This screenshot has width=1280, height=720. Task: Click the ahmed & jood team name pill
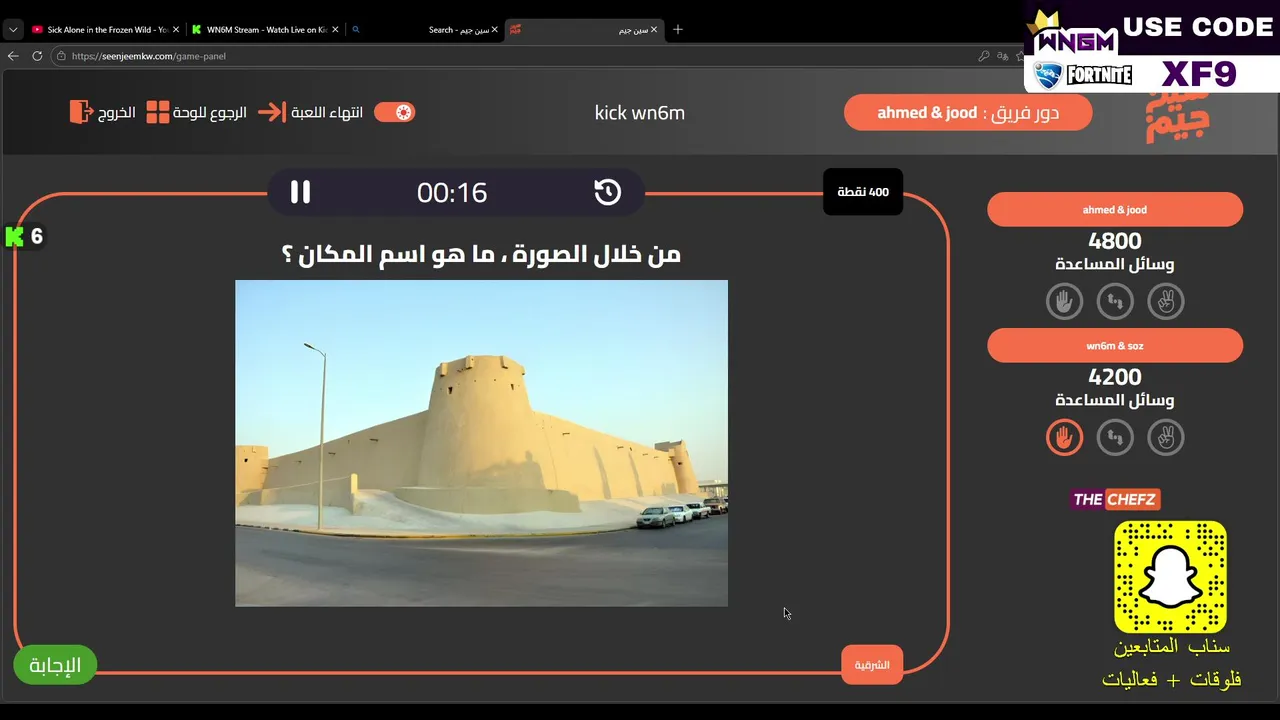1115,210
